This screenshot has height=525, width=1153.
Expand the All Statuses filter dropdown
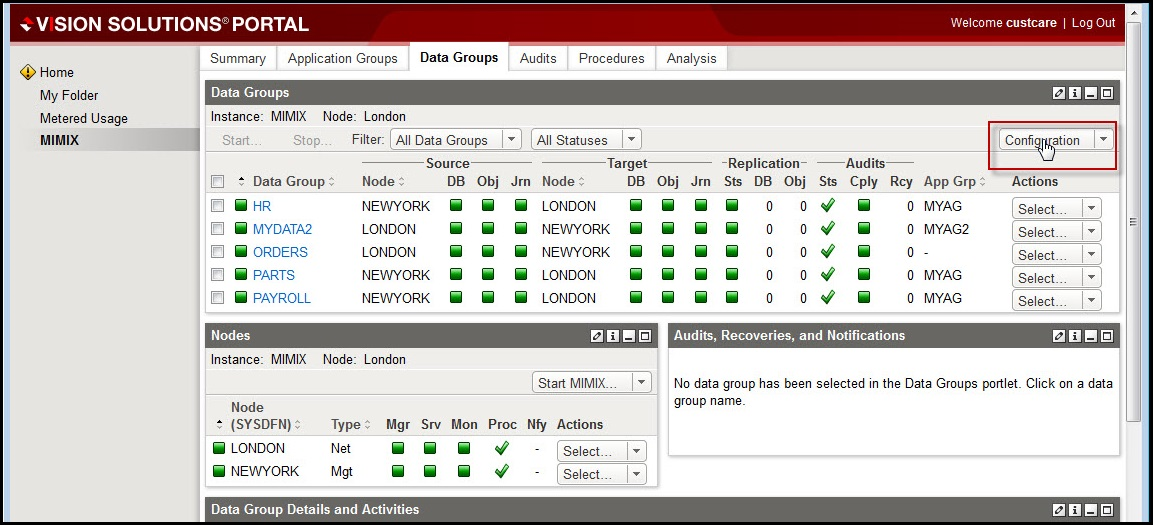[586, 140]
